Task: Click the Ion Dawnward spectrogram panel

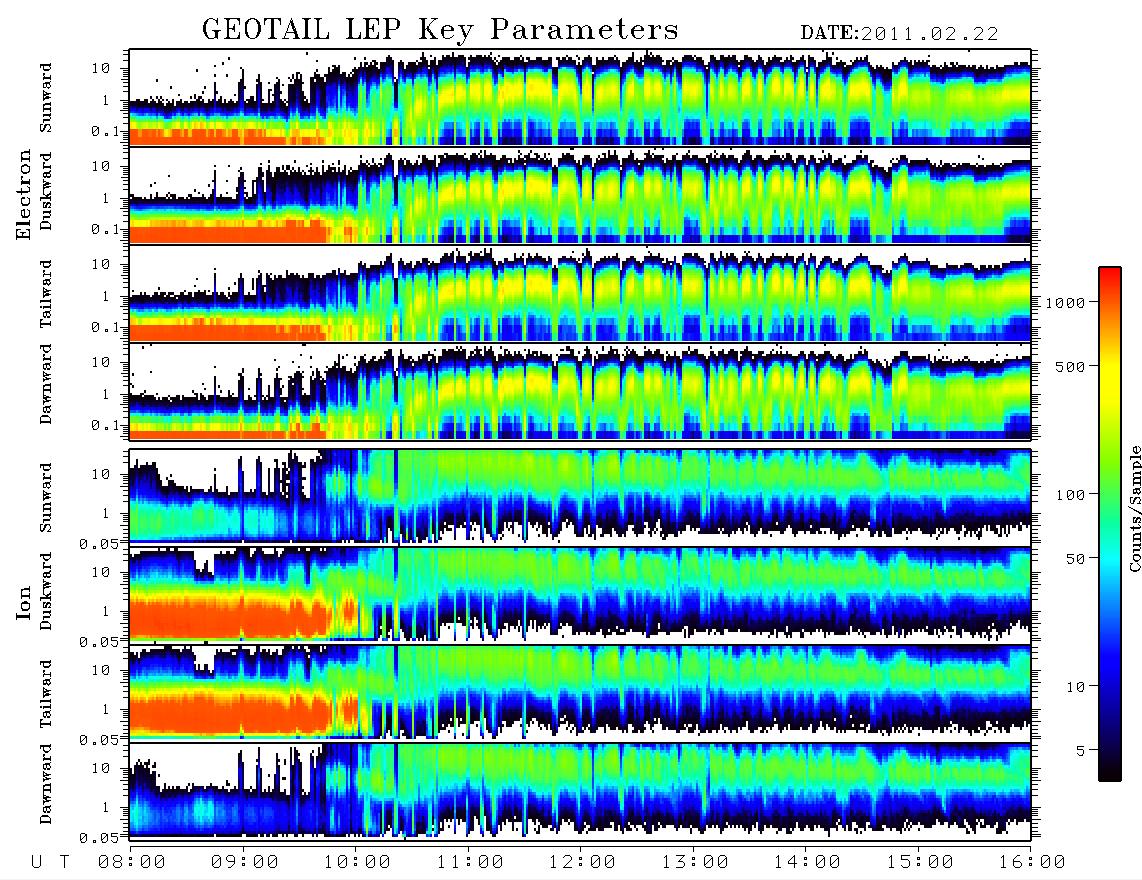Action: (x=580, y=791)
